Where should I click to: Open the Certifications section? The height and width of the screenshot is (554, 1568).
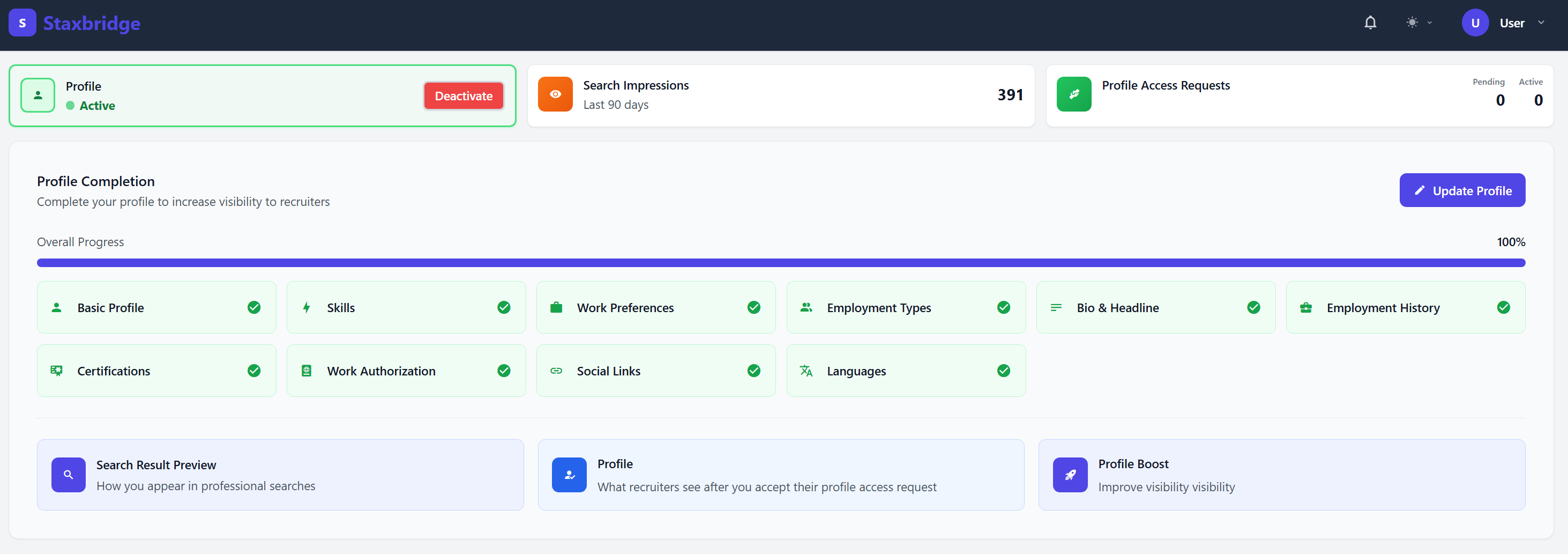point(156,370)
